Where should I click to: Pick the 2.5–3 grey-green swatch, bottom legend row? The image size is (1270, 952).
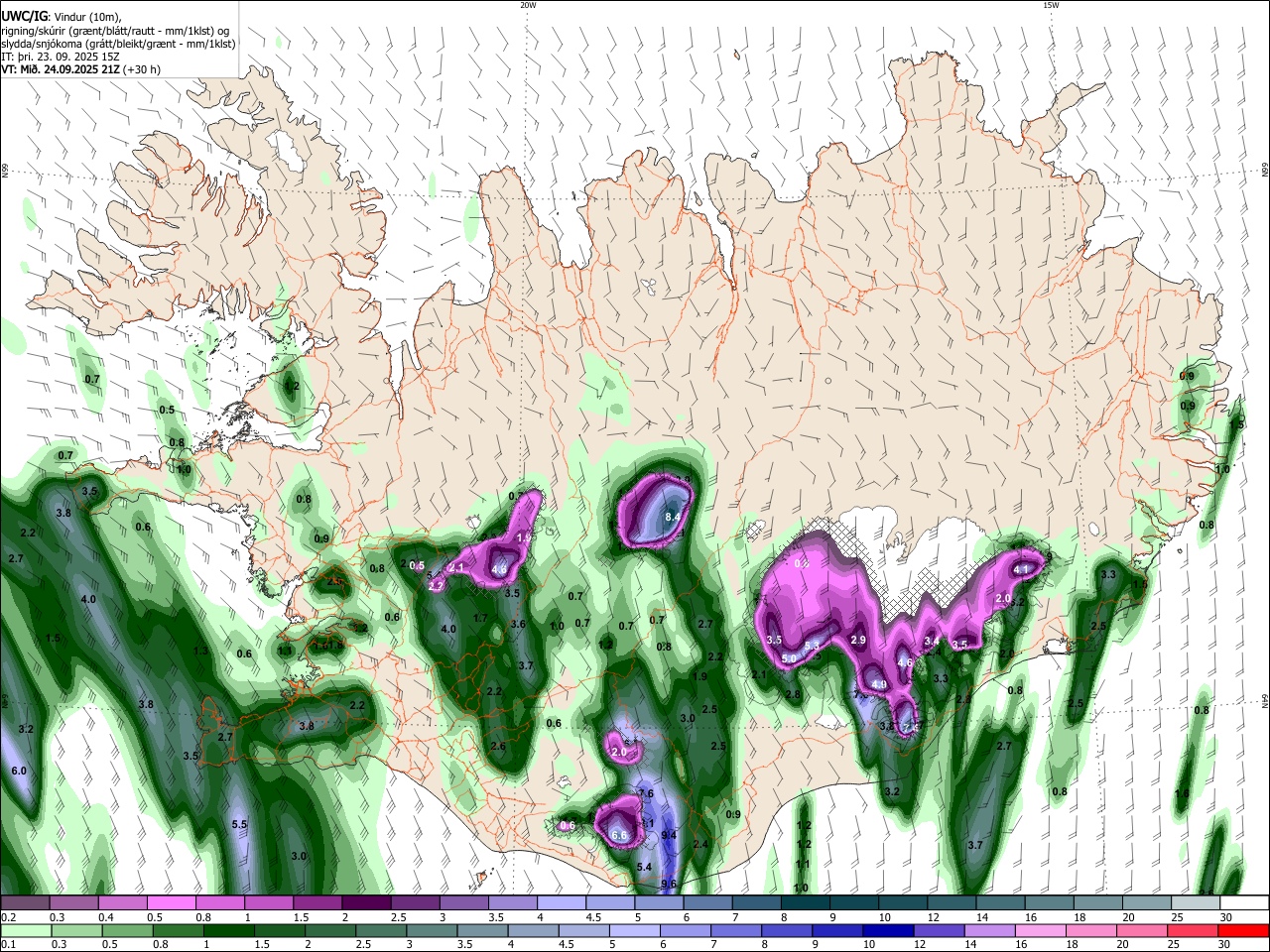tap(381, 930)
